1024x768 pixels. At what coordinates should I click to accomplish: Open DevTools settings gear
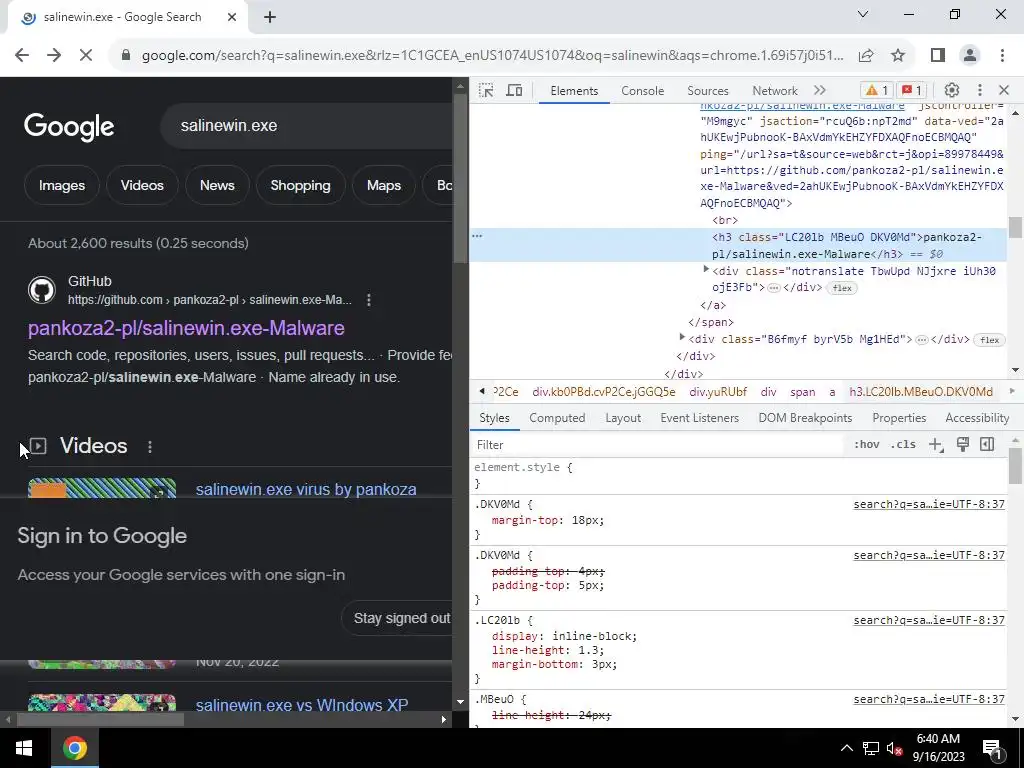coord(952,91)
